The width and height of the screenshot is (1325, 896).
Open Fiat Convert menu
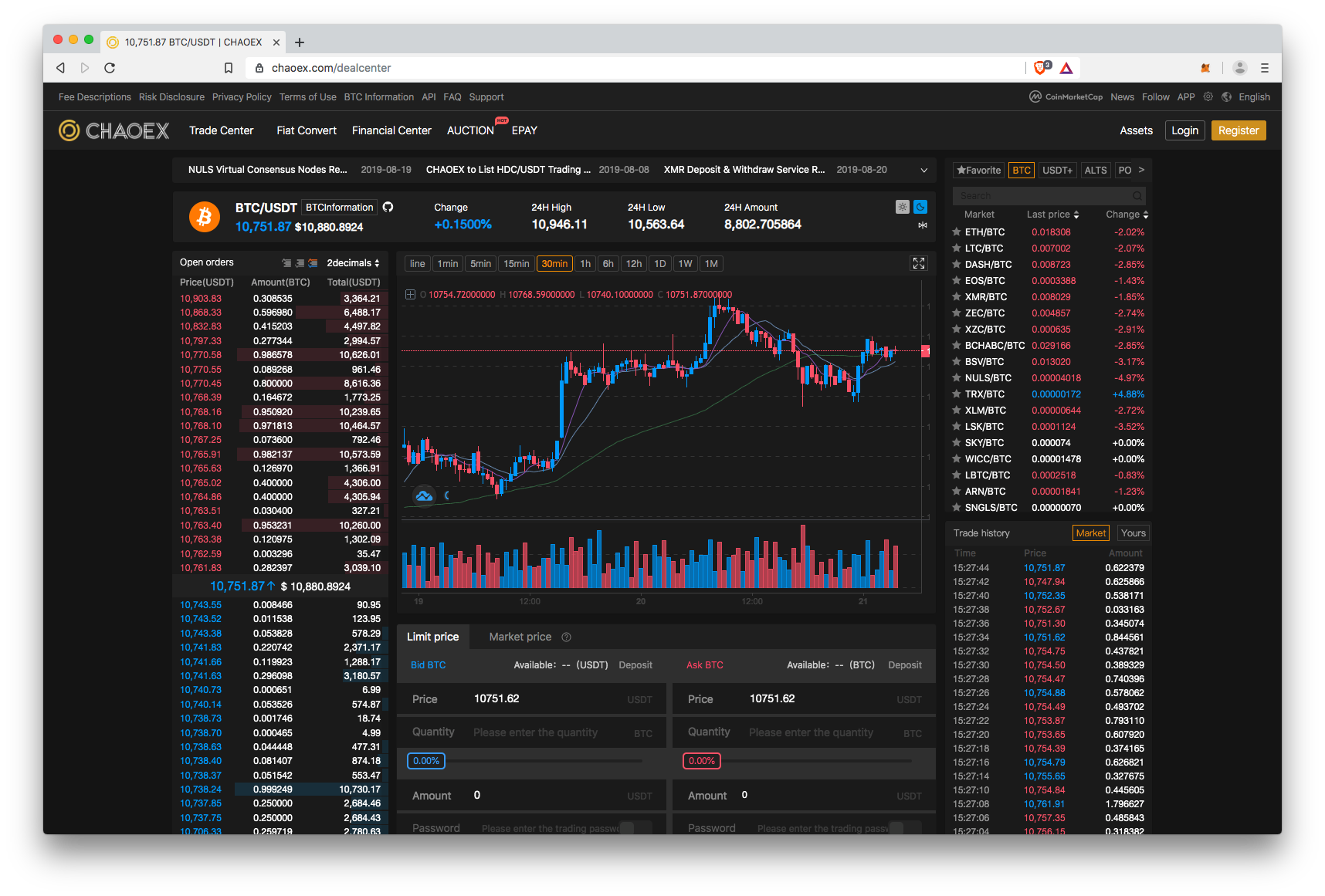tap(307, 130)
